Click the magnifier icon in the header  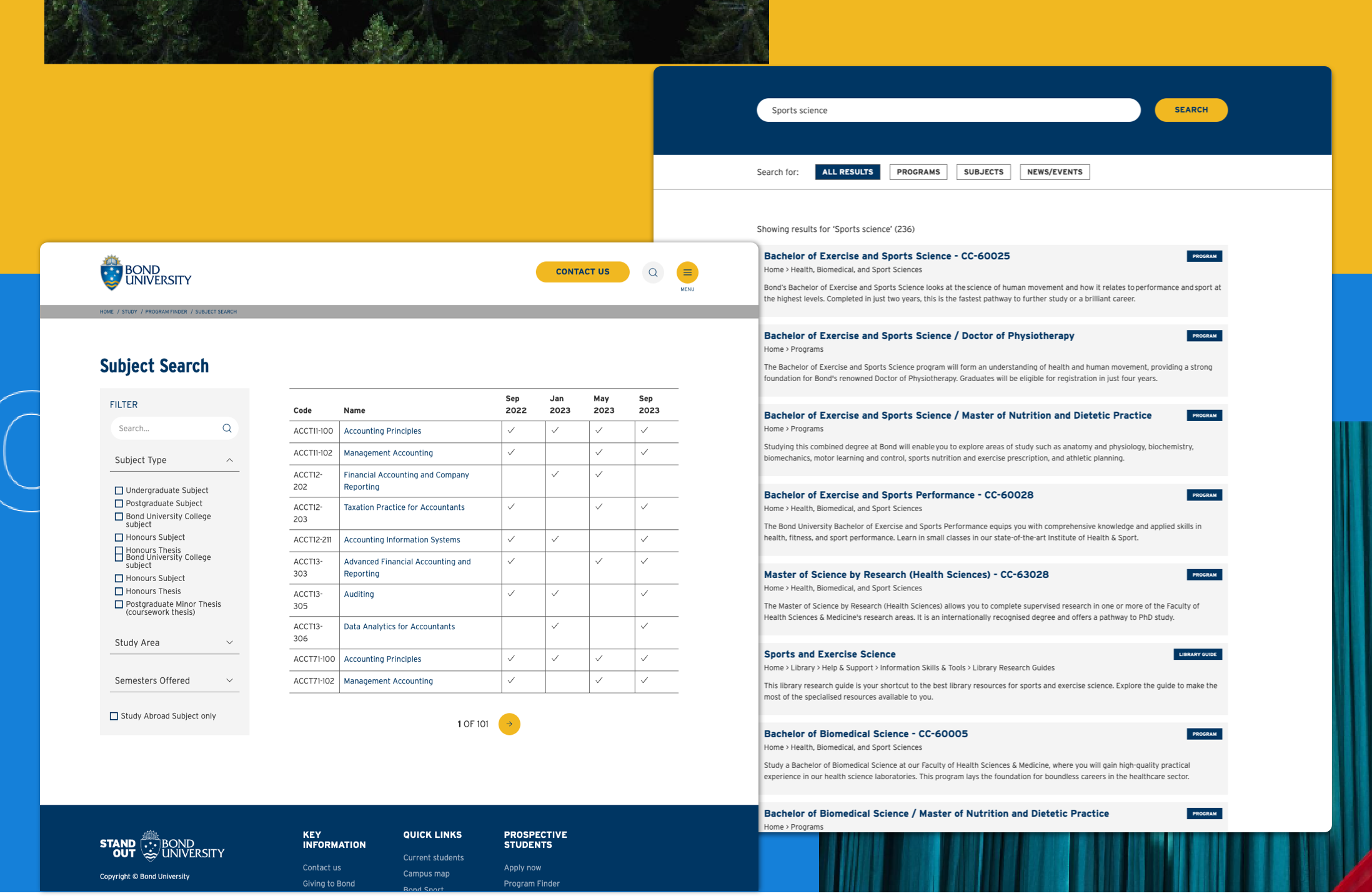653,272
